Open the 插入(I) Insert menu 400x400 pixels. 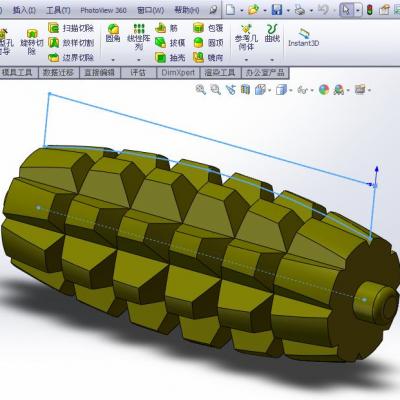pos(24,10)
